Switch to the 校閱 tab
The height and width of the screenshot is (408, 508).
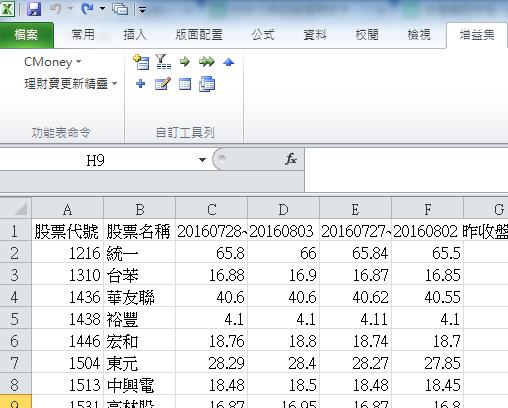point(367,35)
